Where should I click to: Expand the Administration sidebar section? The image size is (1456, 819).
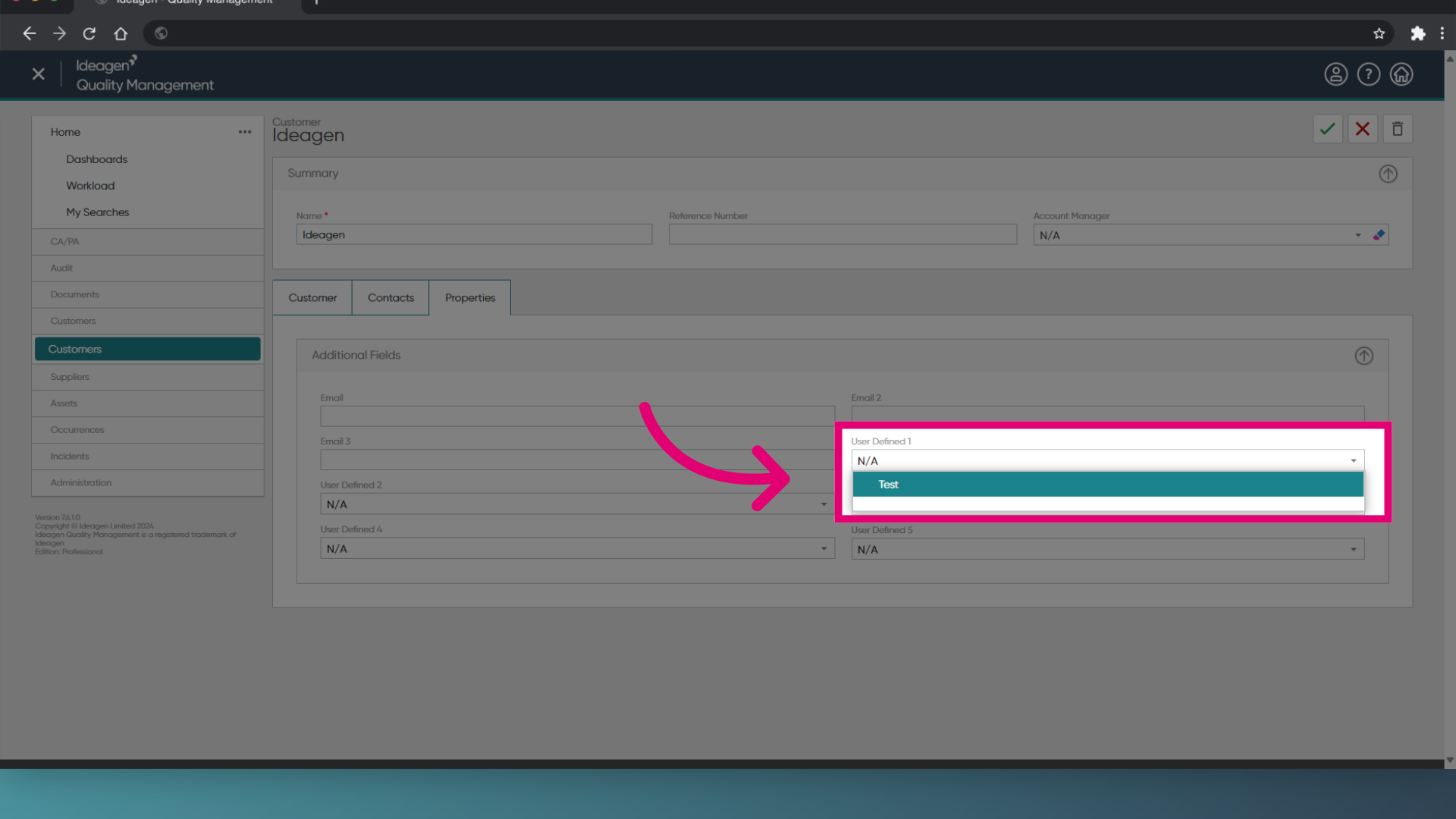tap(148, 483)
